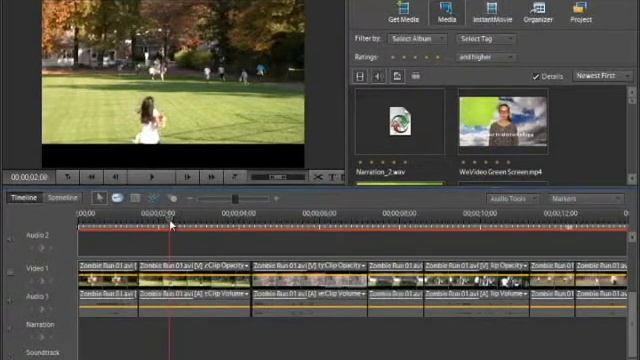This screenshot has width=640, height=360.
Task: Add default text with the T icon
Action: point(332,177)
